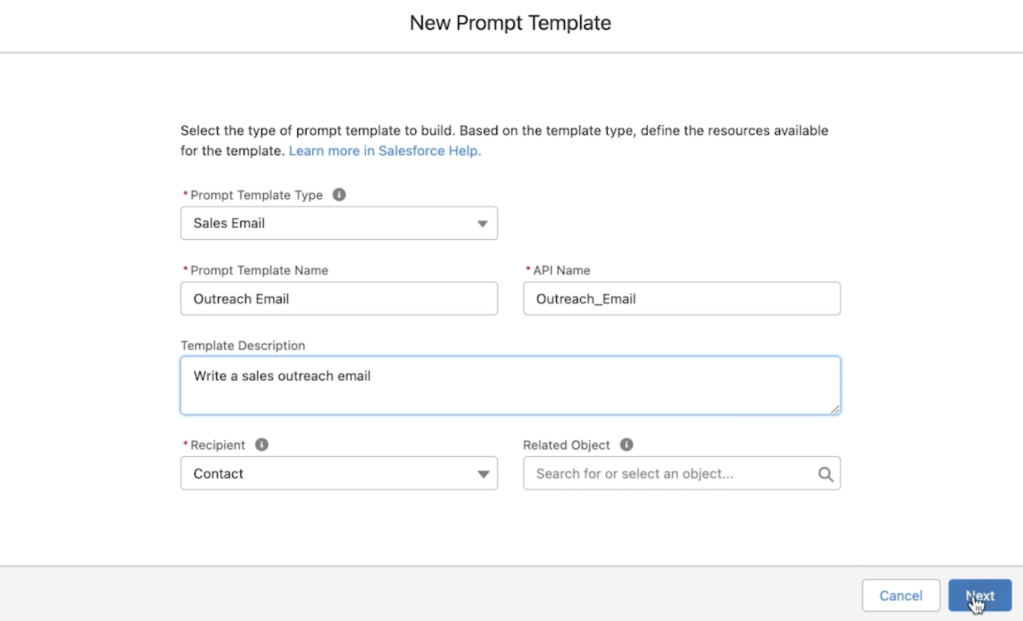
Task: Click the New Prompt Template heading
Action: 510,22
